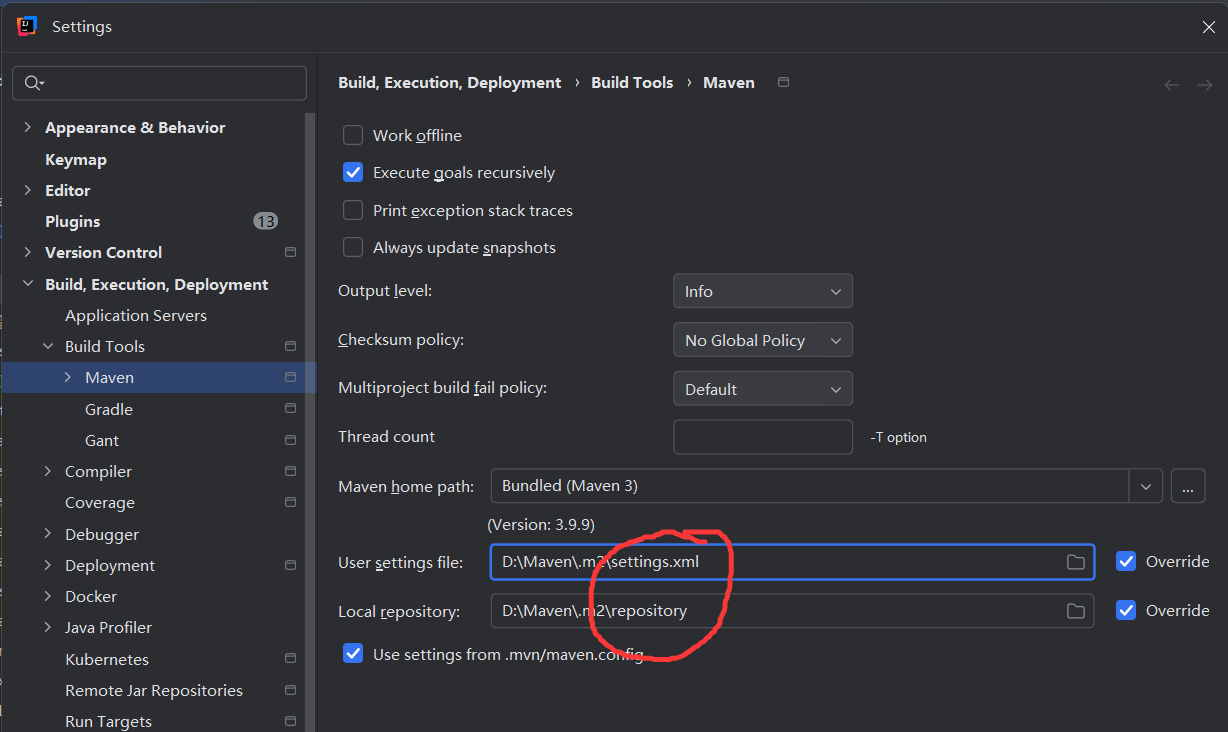This screenshot has height=732, width=1228.
Task: Collapse Build, Execution, Deployment chevron
Action: click(x=27, y=284)
